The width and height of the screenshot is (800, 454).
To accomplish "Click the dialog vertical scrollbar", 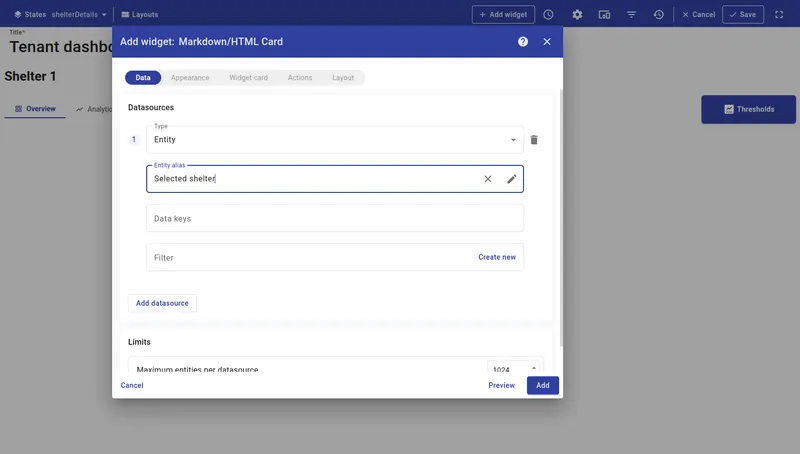I will 561,218.
